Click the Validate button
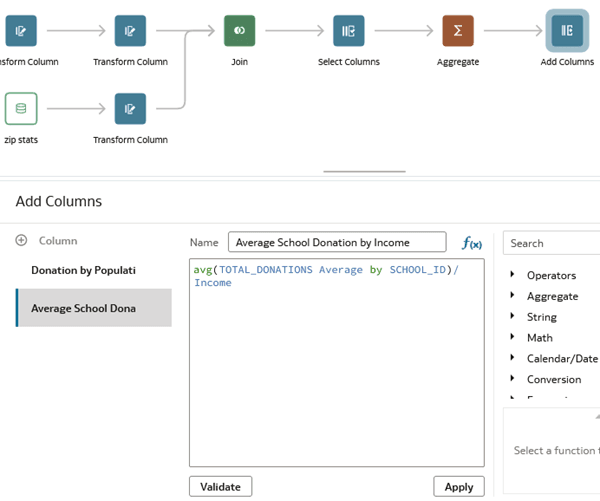600x501 pixels. tap(220, 486)
